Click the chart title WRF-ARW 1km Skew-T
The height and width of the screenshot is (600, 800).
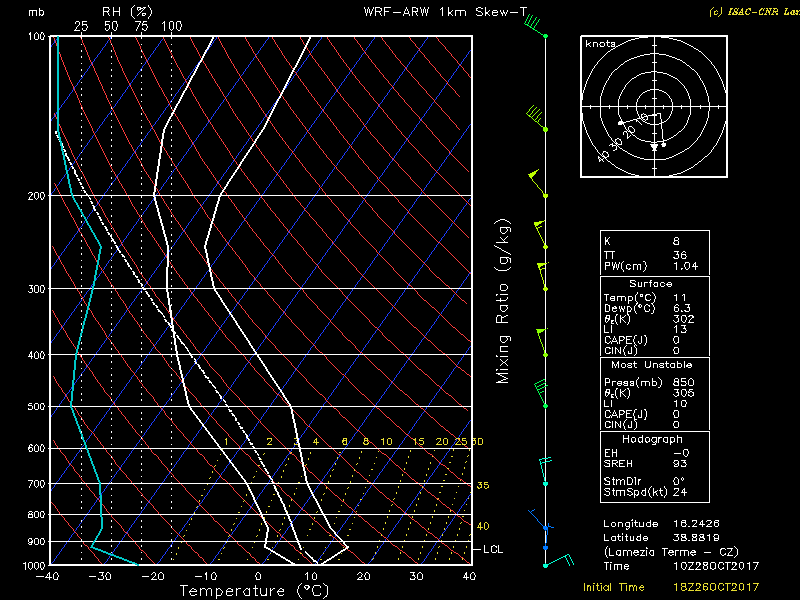[445, 12]
